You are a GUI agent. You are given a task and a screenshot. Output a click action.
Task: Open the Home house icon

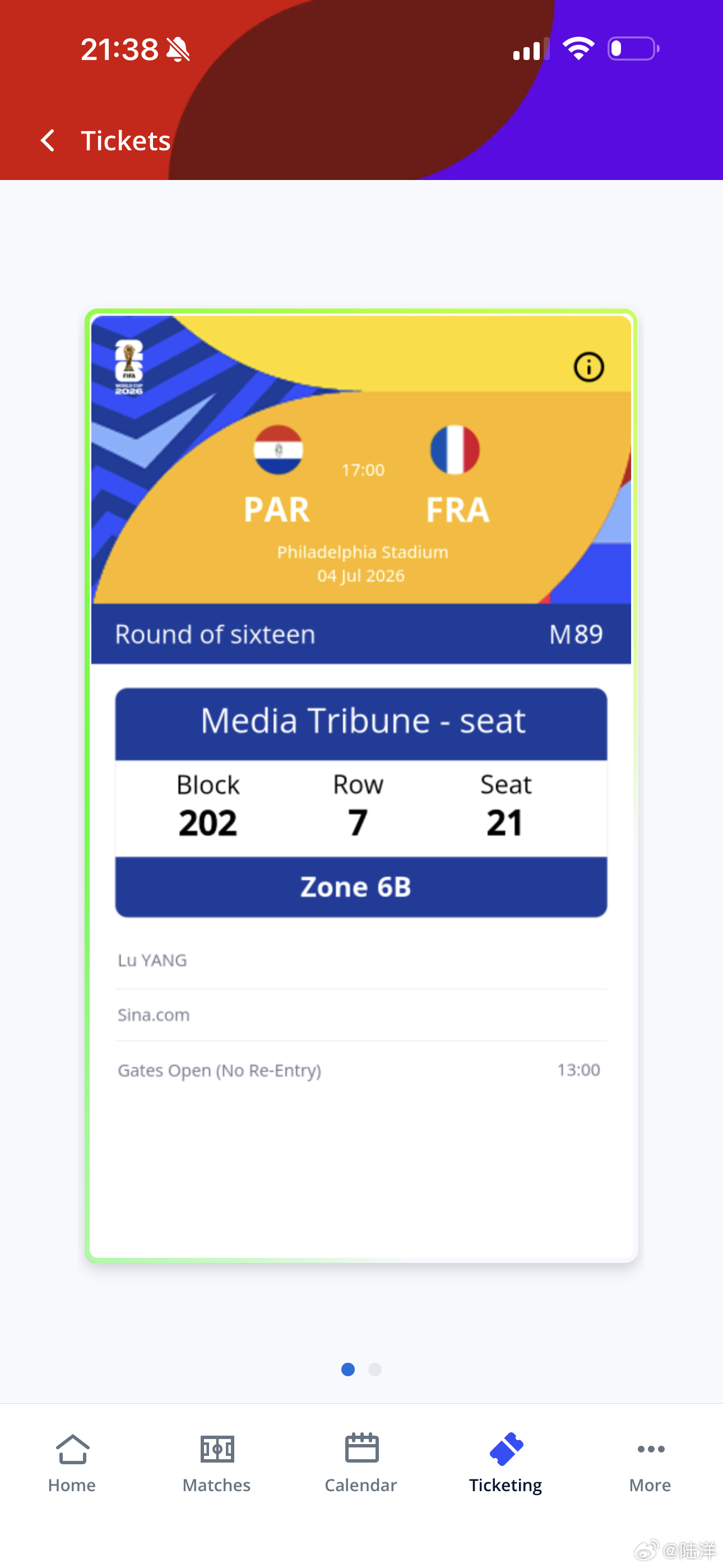coord(72,1449)
